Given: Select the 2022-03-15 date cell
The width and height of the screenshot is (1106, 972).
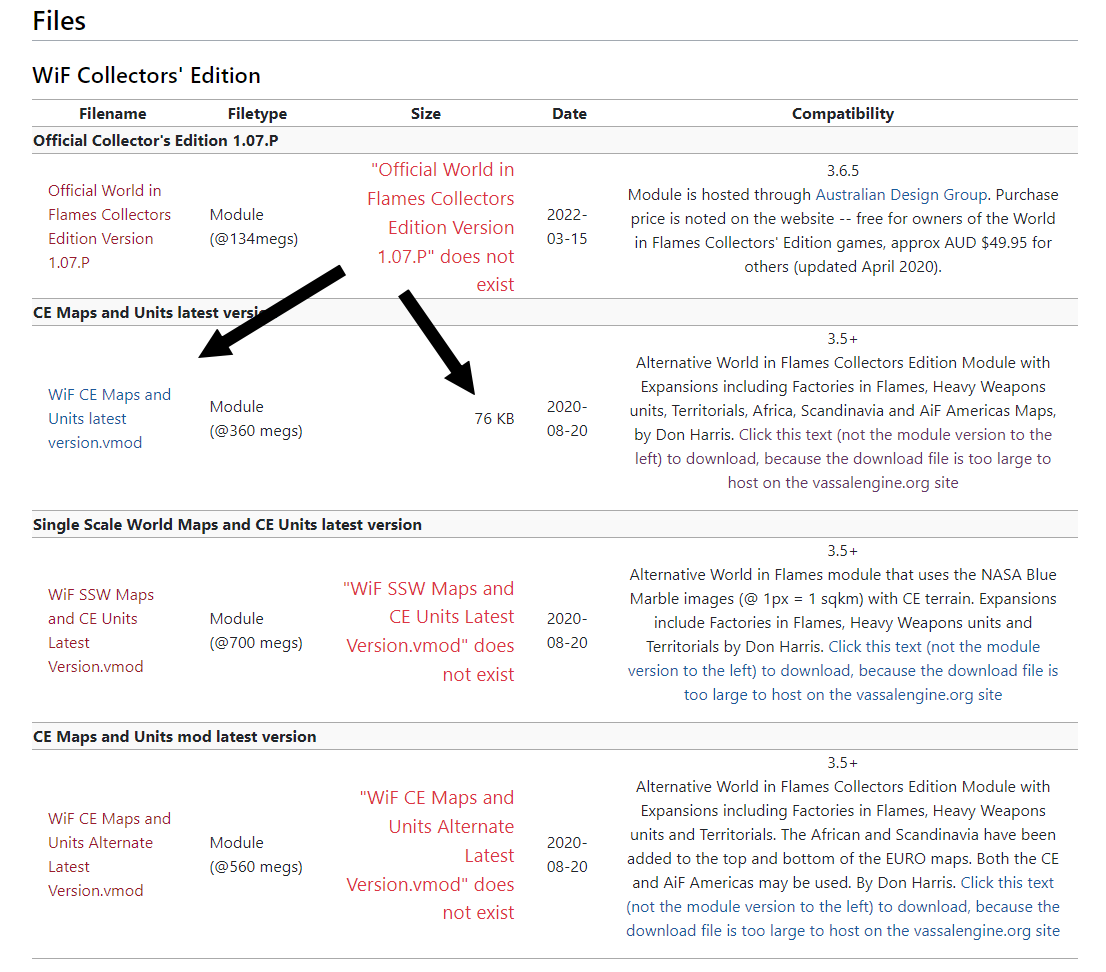Looking at the screenshot, I should [567, 226].
